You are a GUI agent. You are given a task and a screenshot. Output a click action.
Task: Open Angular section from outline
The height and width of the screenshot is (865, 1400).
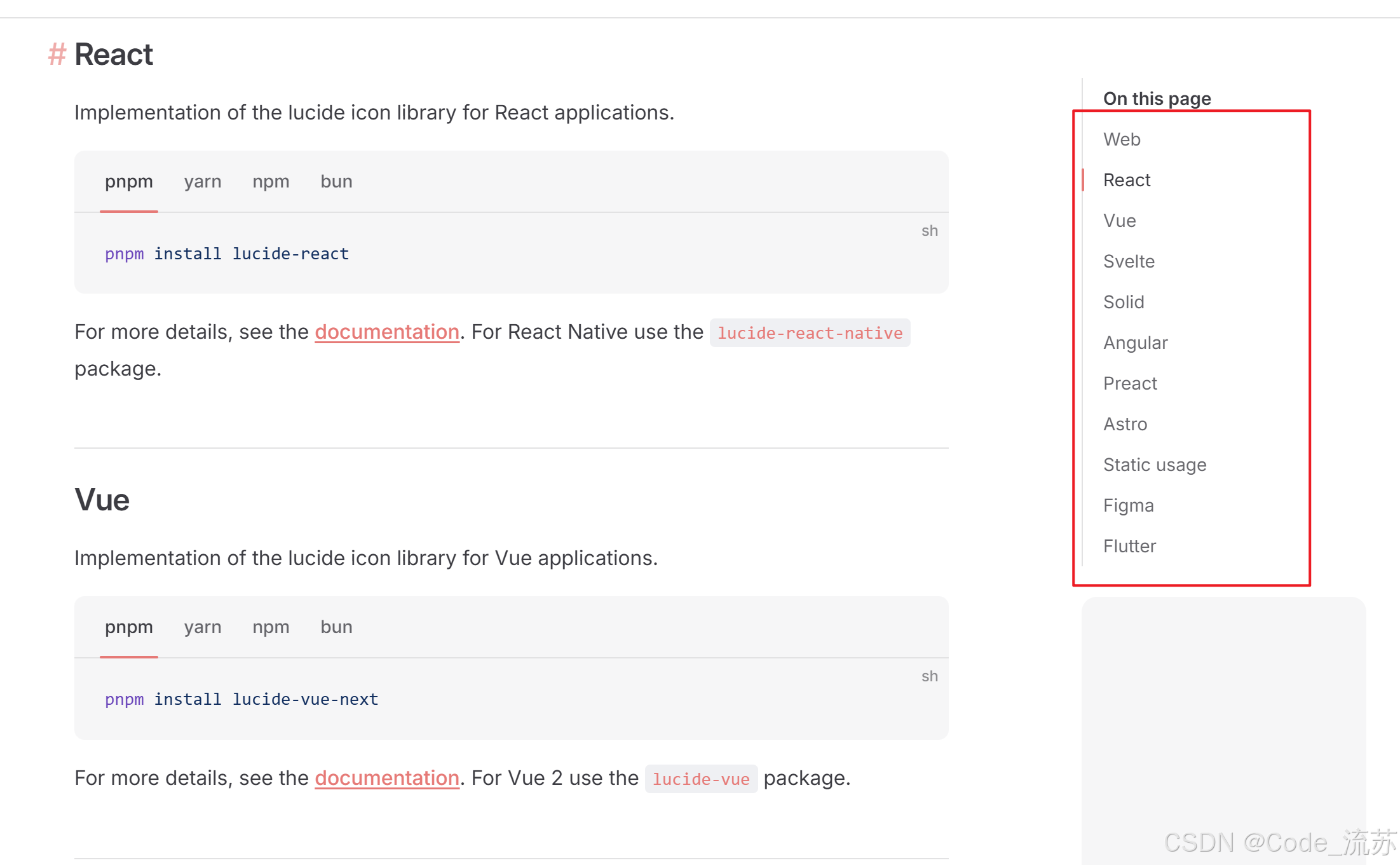(1135, 343)
